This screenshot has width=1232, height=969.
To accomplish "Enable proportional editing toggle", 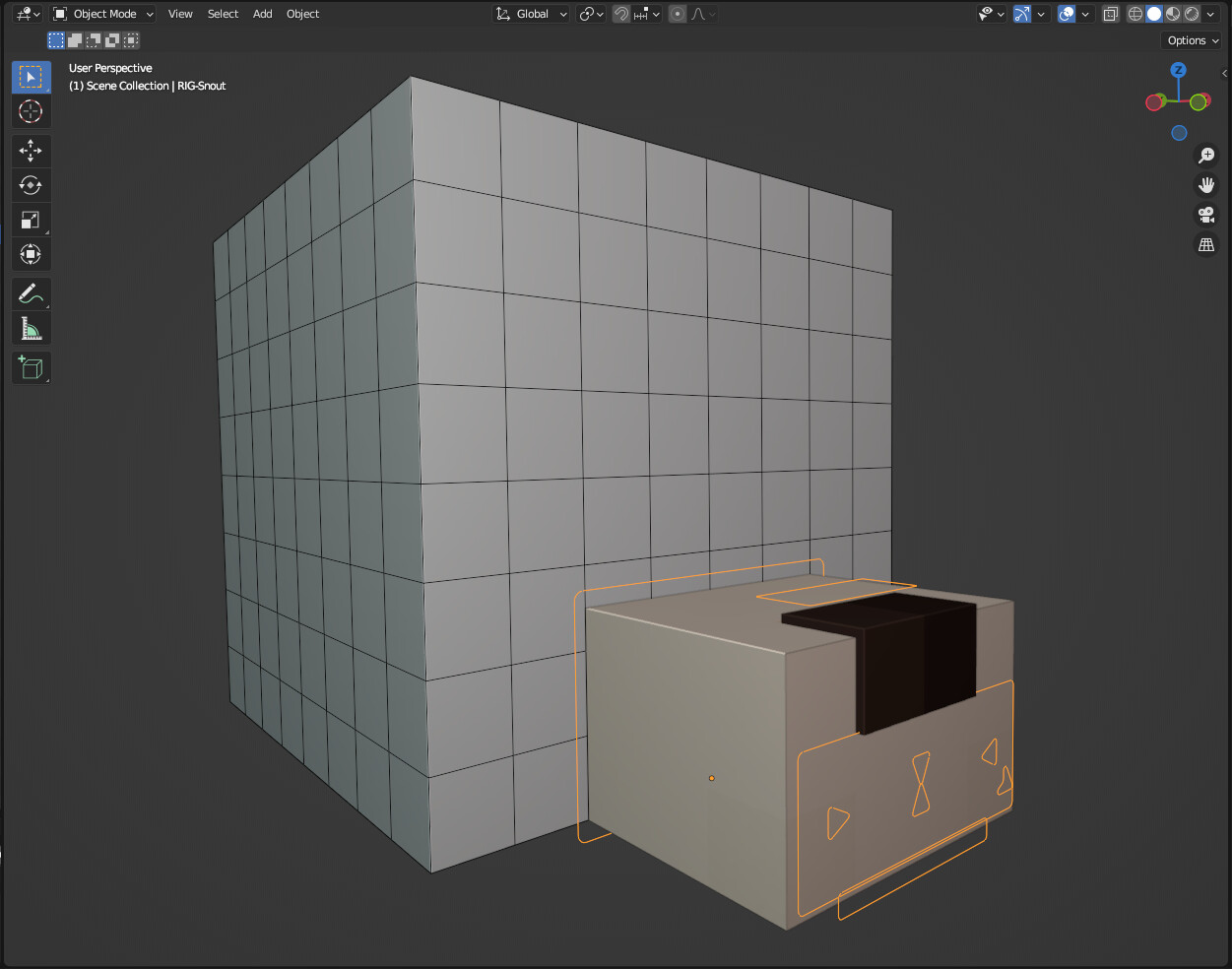I will click(x=678, y=14).
